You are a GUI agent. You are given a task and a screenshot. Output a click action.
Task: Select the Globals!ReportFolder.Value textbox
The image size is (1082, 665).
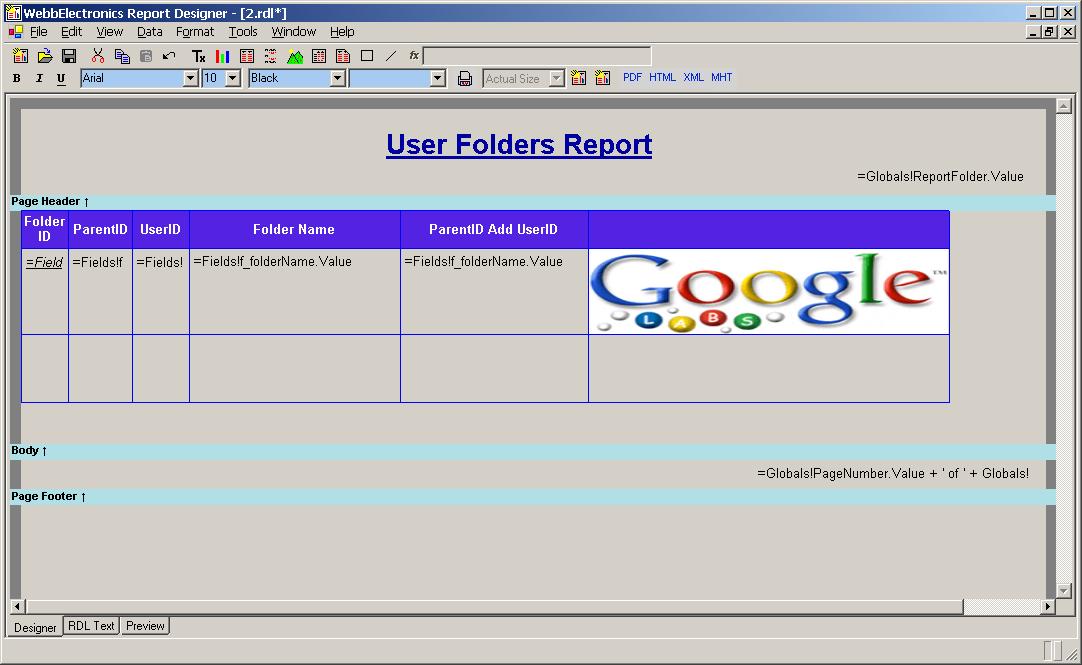940,177
